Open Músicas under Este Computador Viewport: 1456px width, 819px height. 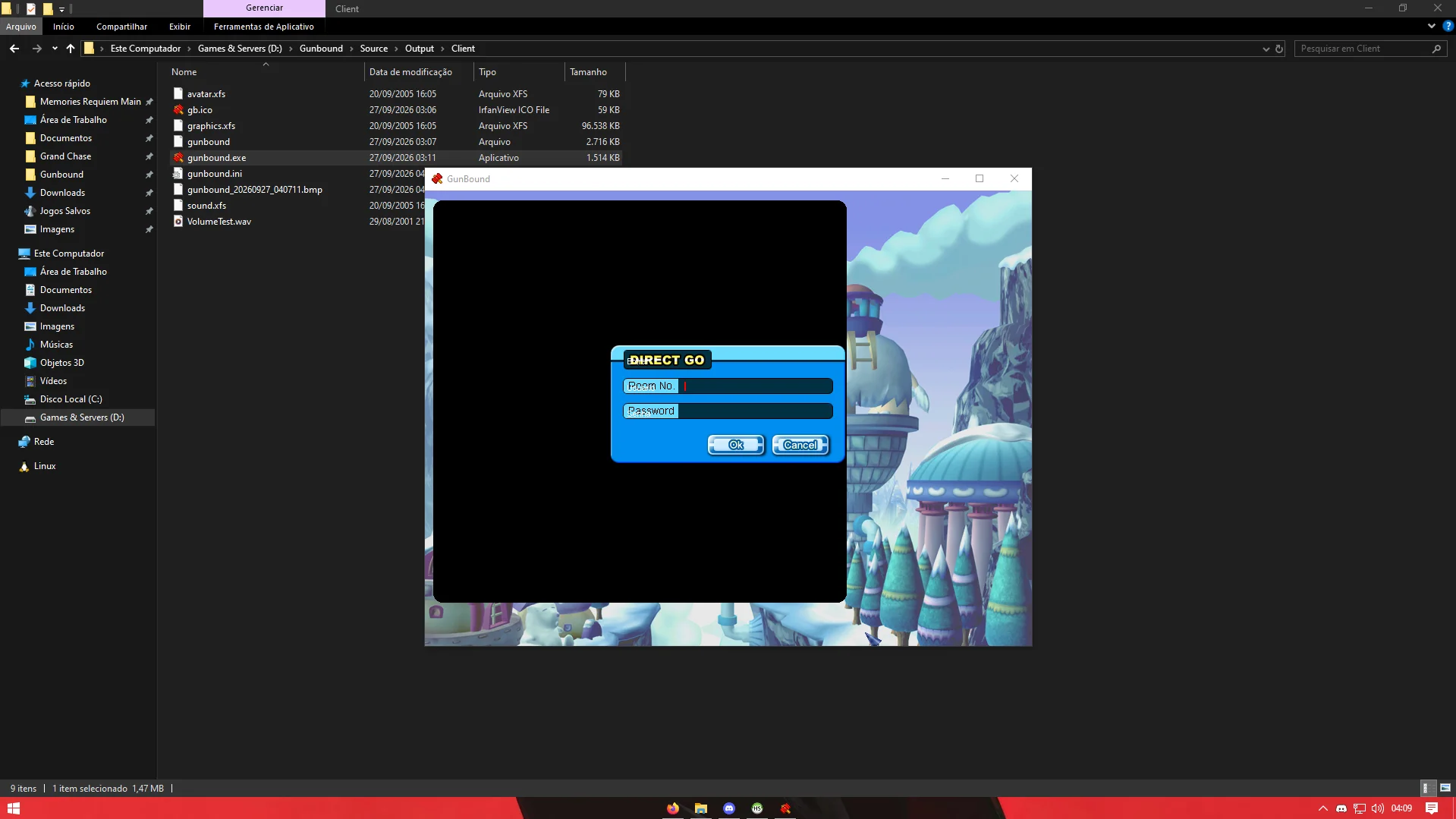coord(56,345)
